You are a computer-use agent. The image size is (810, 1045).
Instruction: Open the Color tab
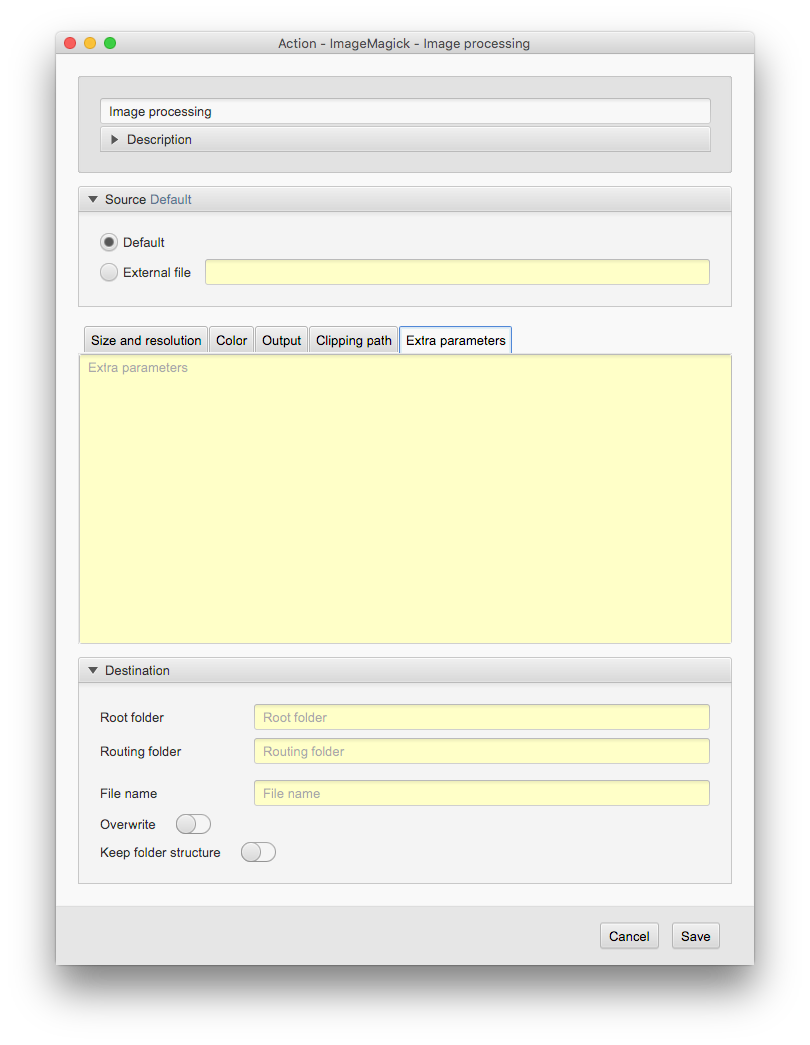(231, 340)
